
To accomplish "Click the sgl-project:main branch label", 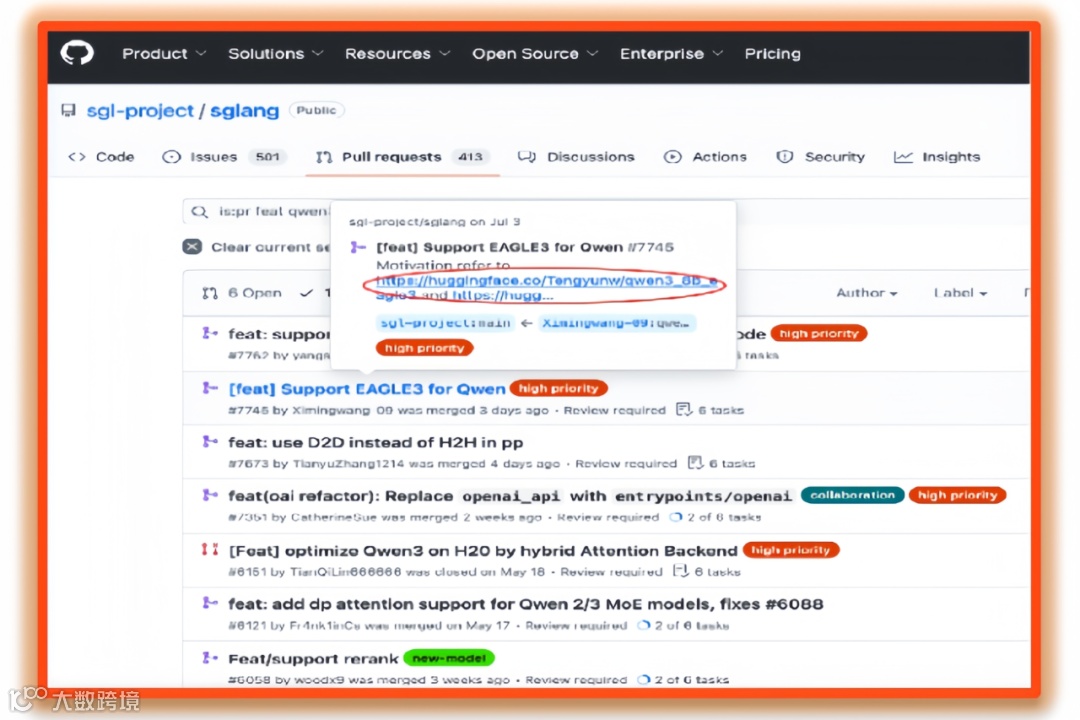I will click(x=446, y=322).
